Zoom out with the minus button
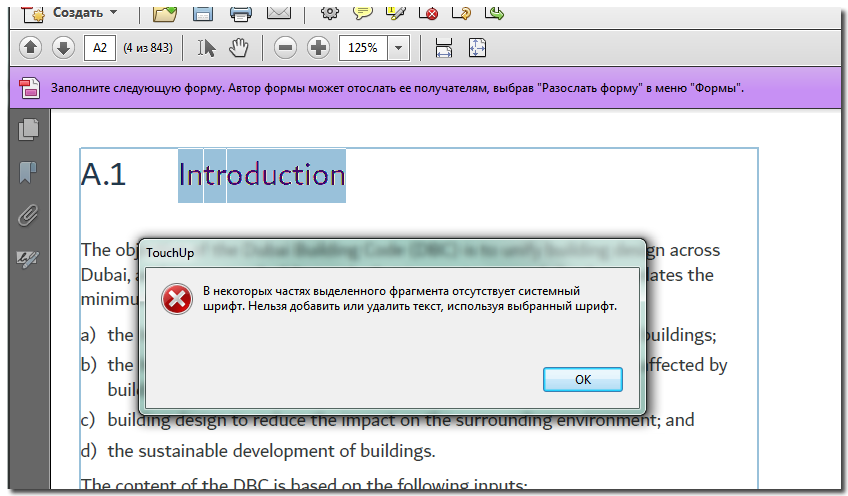 tap(286, 47)
